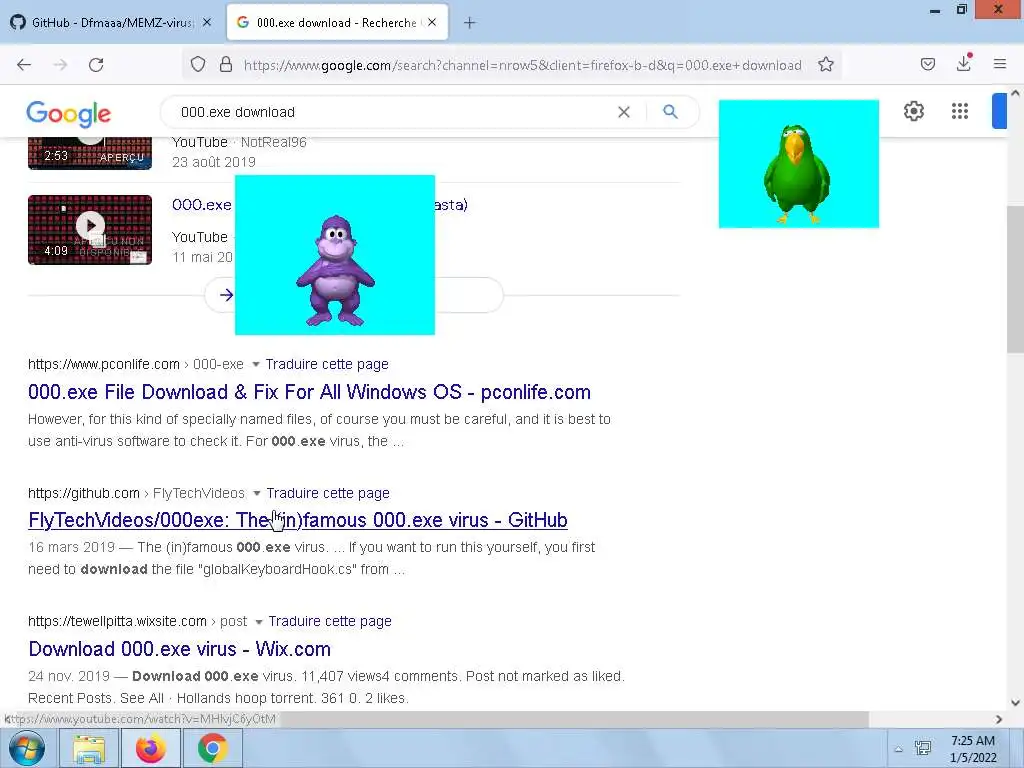Go to Google homepage via logo
Image resolution: width=1024 pixels, height=768 pixels.
[x=69, y=114]
